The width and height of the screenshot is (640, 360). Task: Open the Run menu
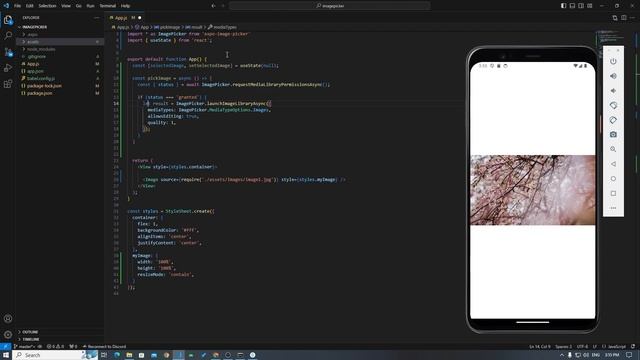click(91, 6)
